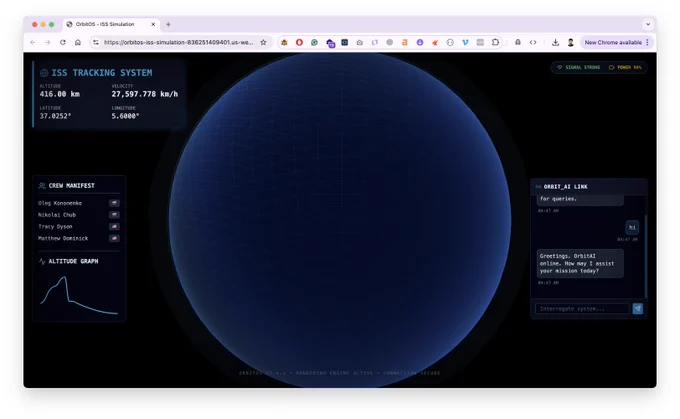View site information icon in address bar
Screen dimensions: 680x419
[x=96, y=42]
